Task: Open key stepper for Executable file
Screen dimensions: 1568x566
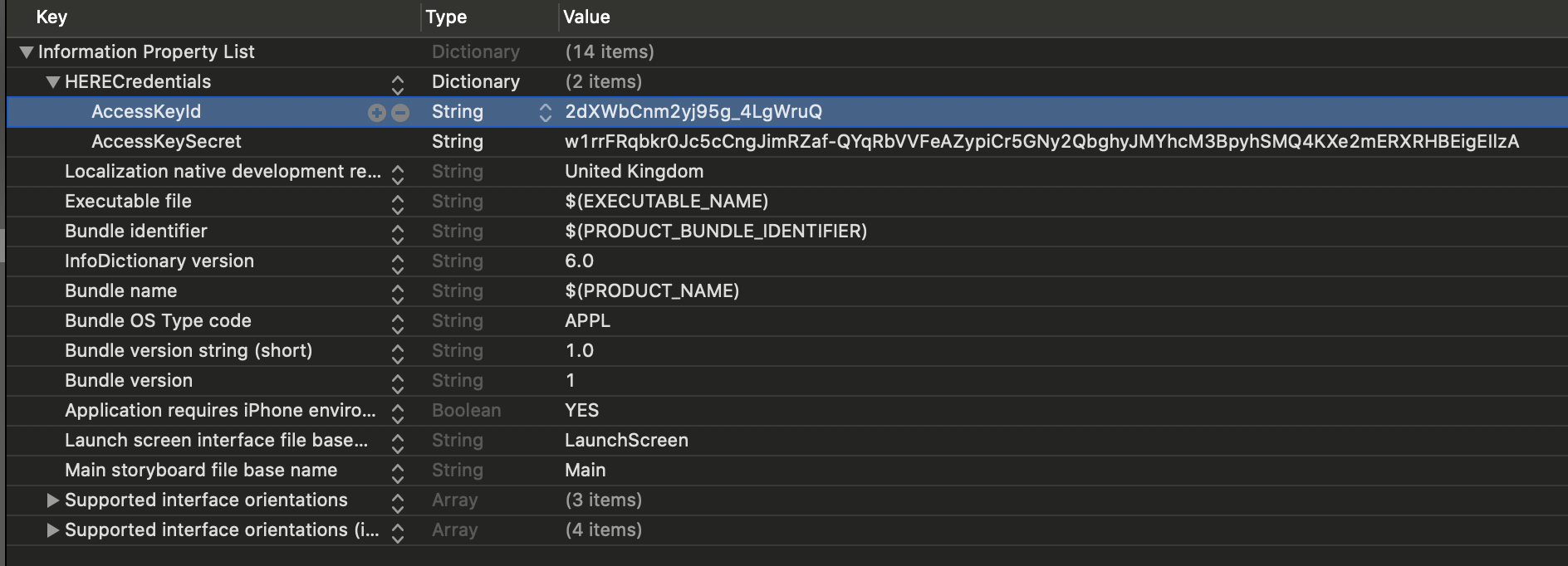Action: 398,203
